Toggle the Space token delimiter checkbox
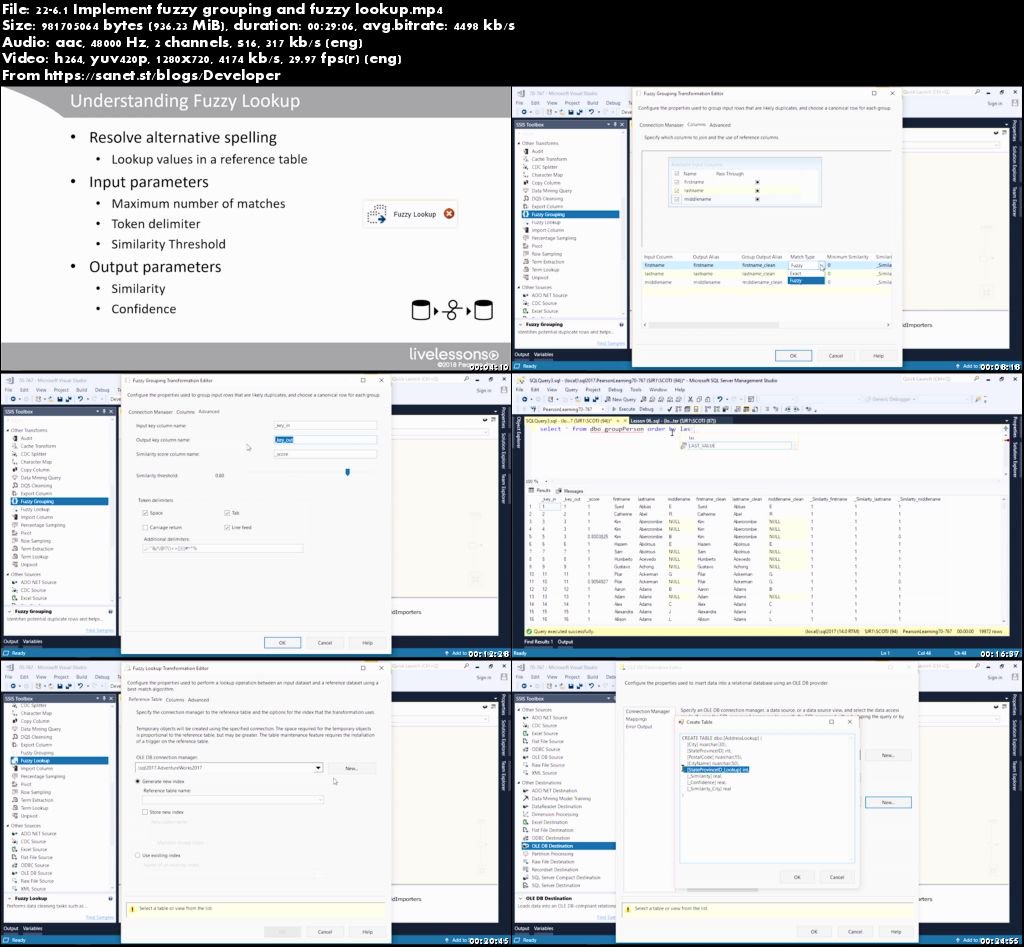Viewport: 1024px width, 947px height. point(145,513)
